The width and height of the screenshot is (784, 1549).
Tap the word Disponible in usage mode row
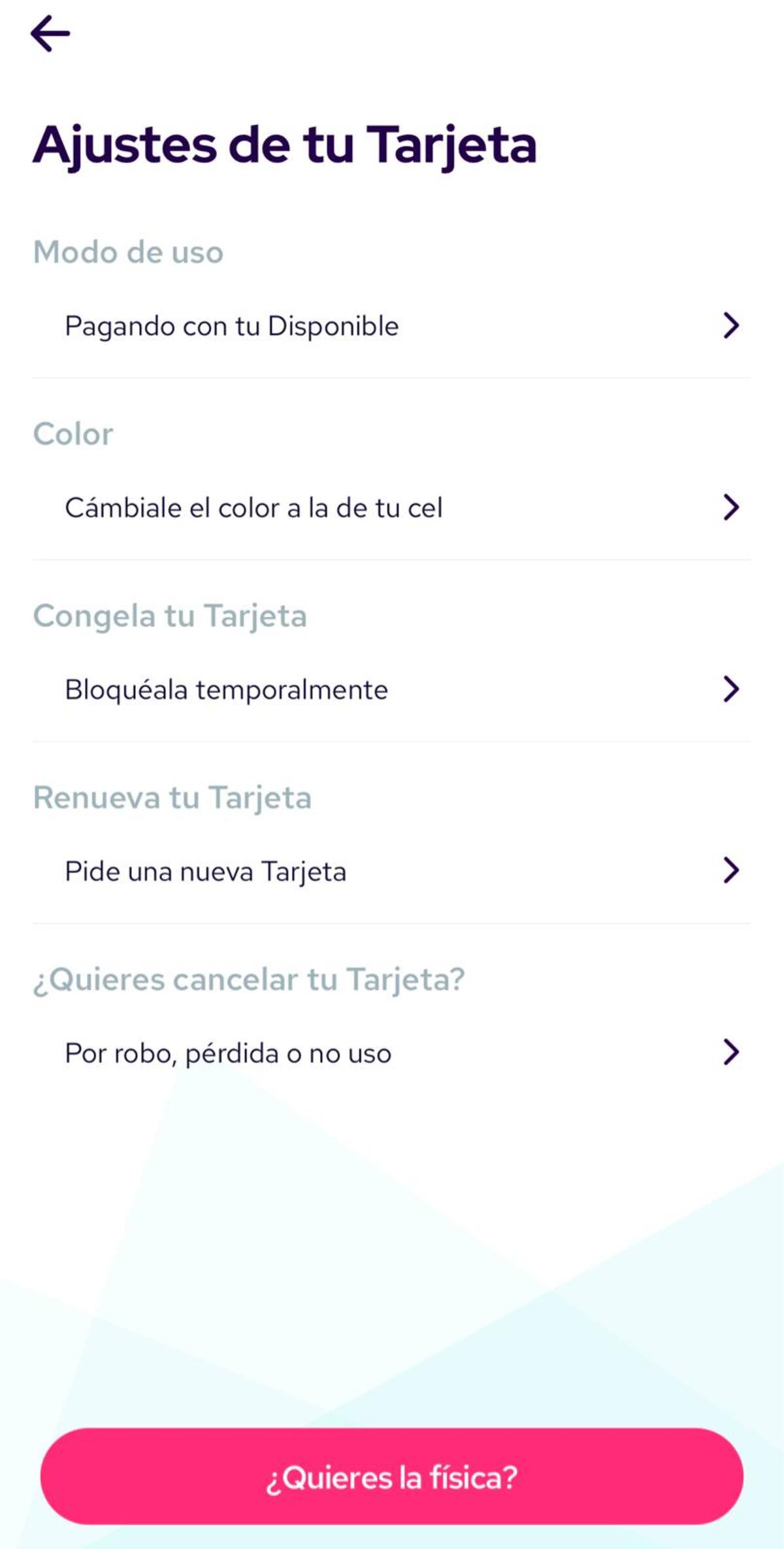pyautogui.click(x=333, y=326)
